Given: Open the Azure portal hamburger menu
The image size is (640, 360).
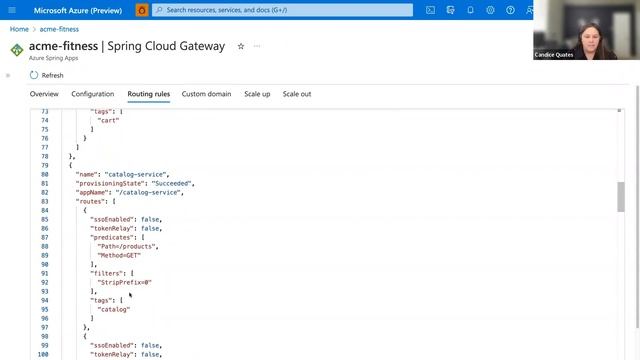Looking at the screenshot, I should tap(12, 10).
